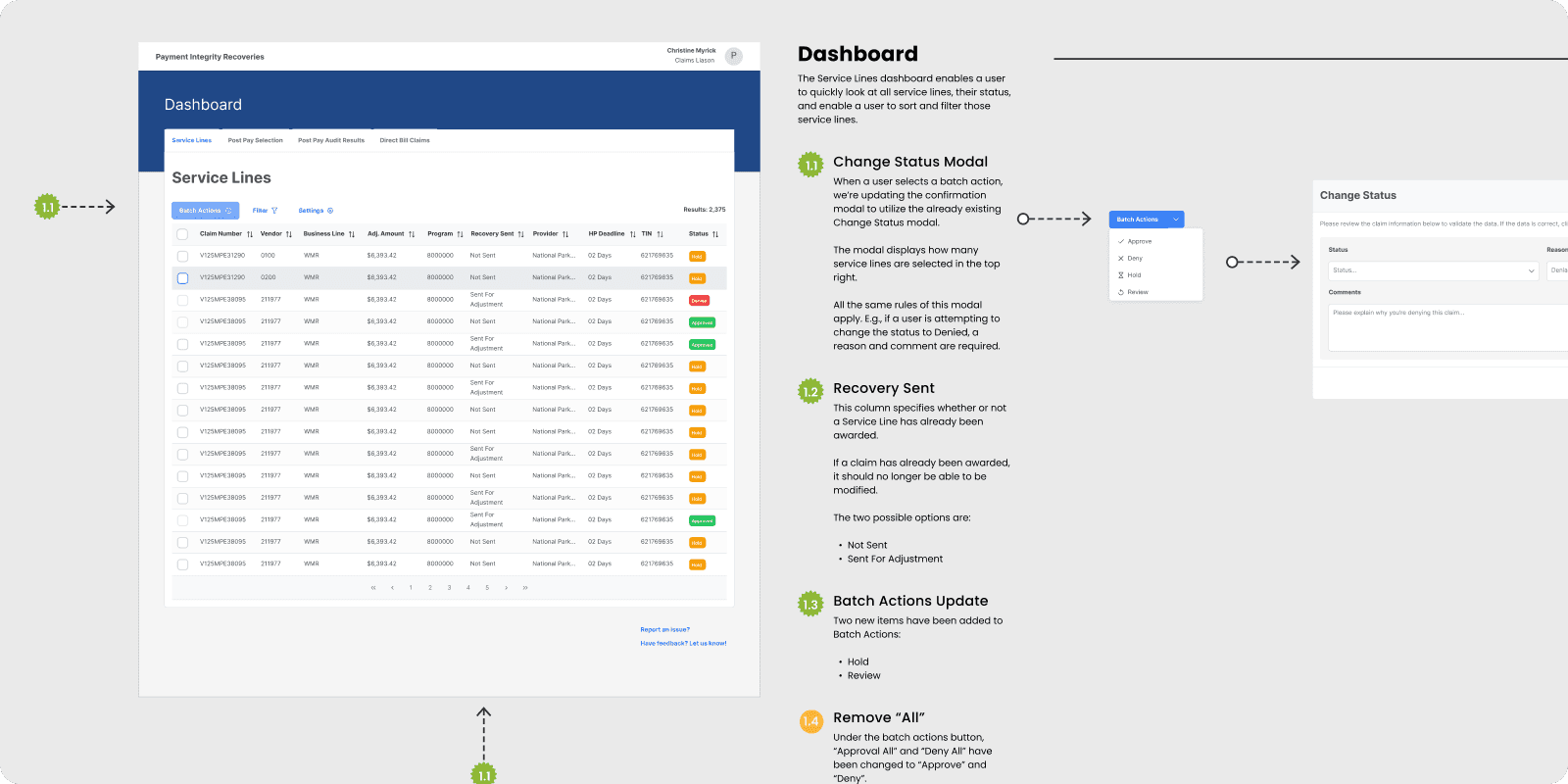Sort table by Vendor column

[289, 234]
